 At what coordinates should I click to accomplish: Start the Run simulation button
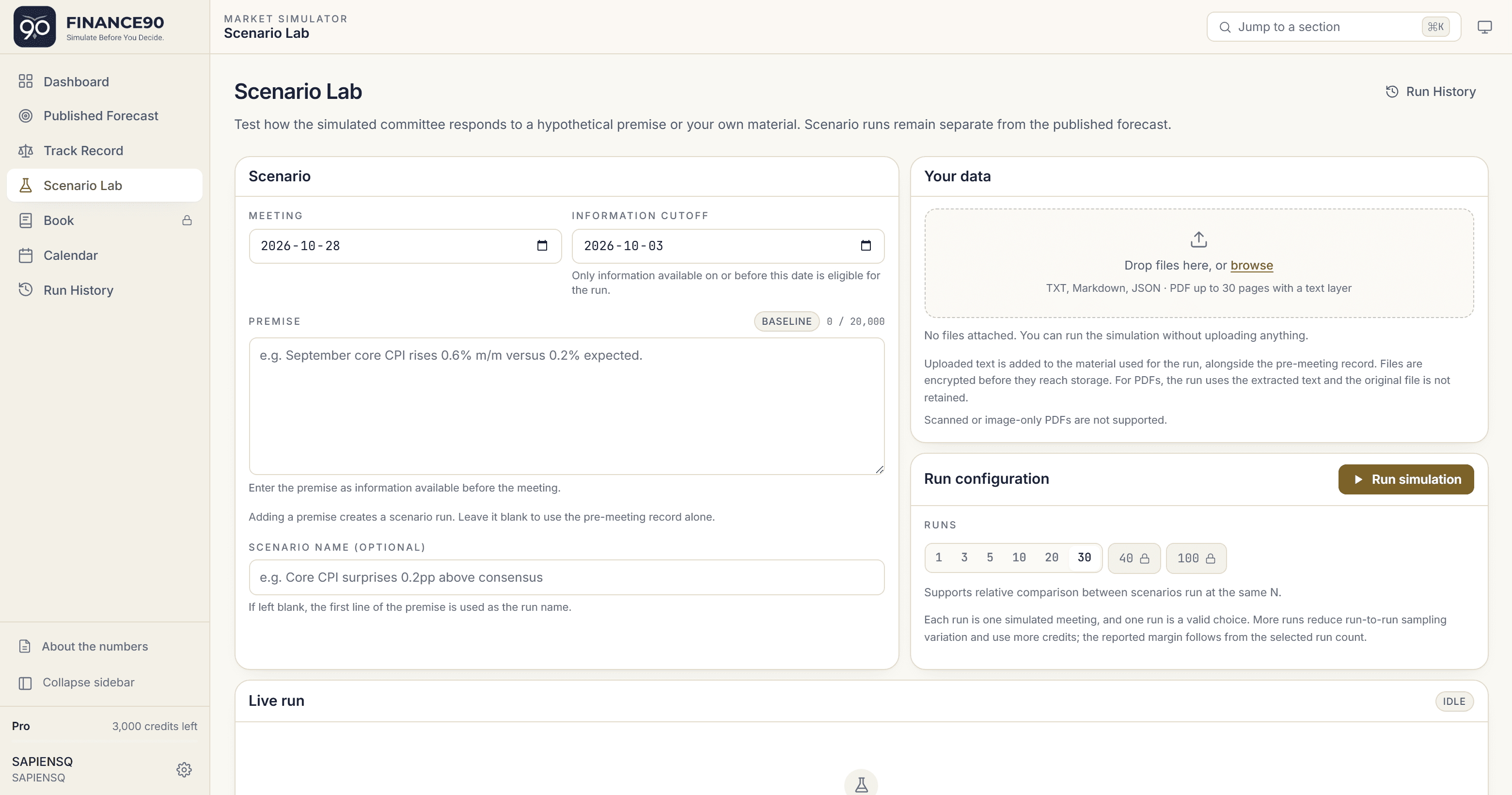pyautogui.click(x=1406, y=479)
